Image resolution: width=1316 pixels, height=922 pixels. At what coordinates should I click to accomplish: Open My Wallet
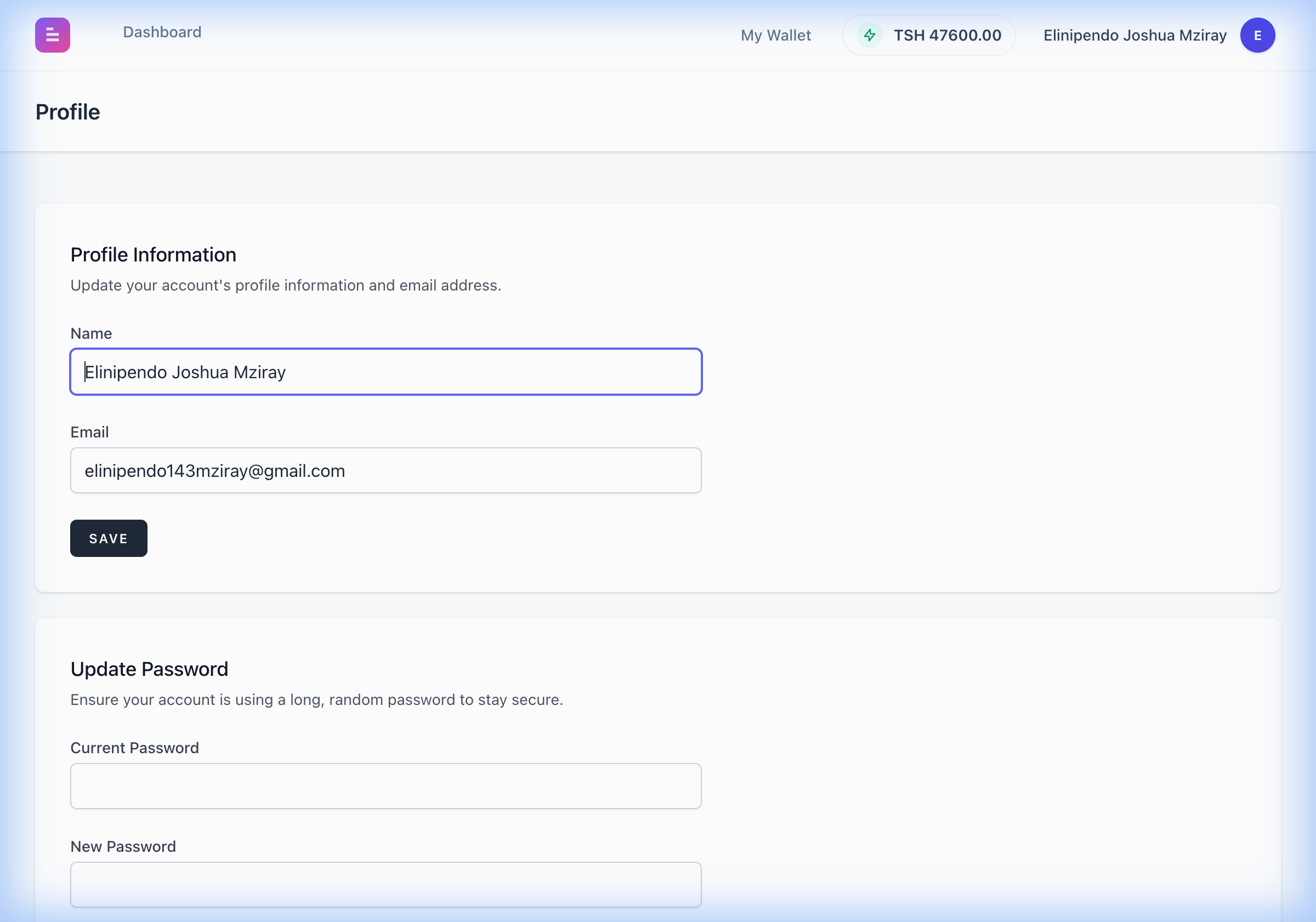pyautogui.click(x=775, y=35)
